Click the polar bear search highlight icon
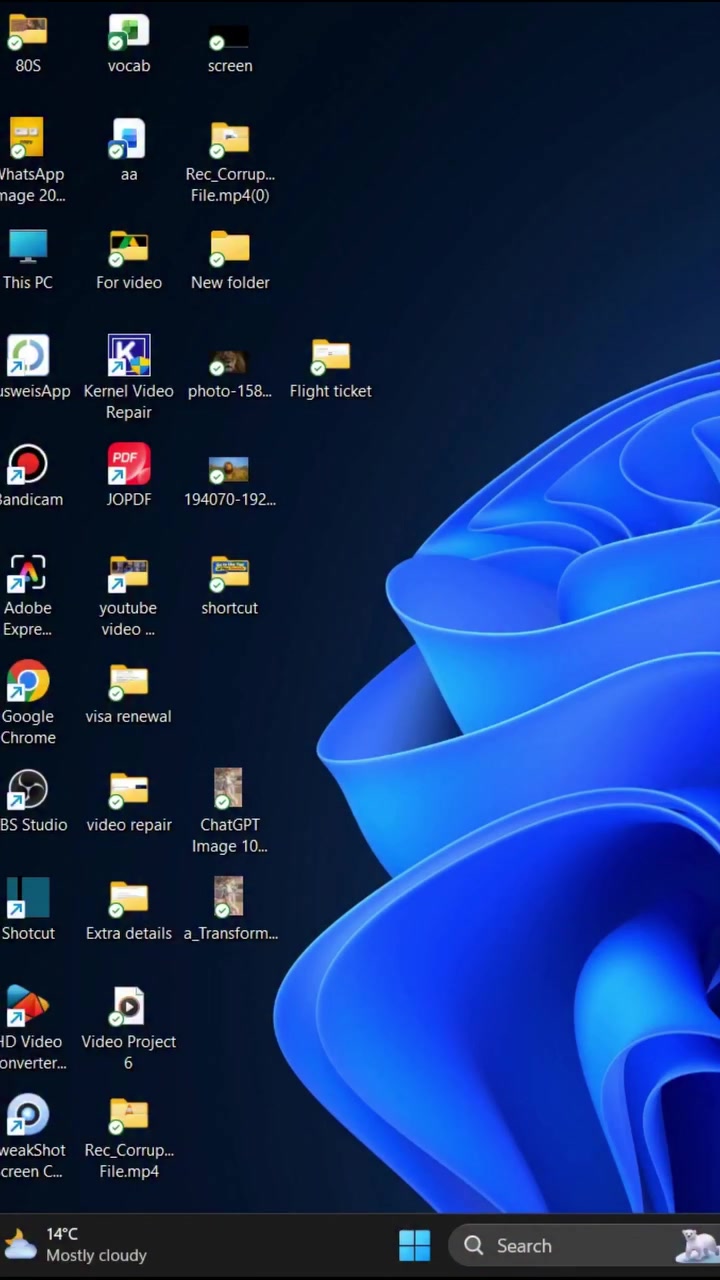The height and width of the screenshot is (1280, 720). (697, 1245)
